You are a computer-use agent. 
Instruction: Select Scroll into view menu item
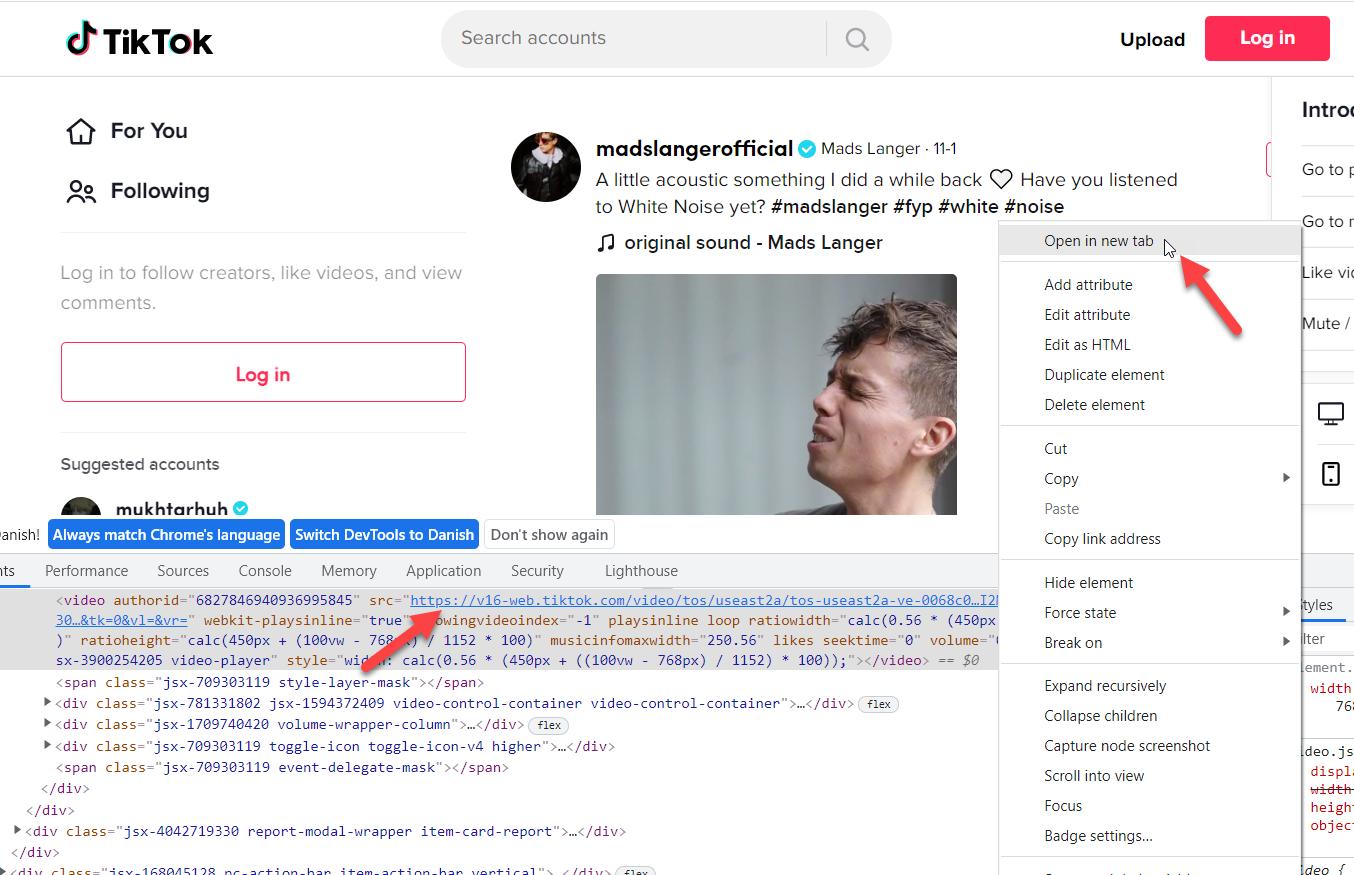click(1150, 776)
